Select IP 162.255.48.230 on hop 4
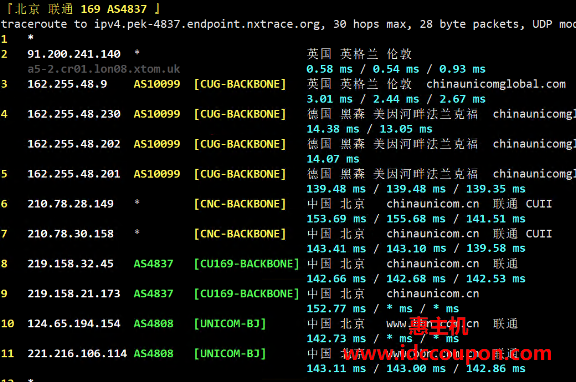The width and height of the screenshot is (576, 382). (74, 114)
